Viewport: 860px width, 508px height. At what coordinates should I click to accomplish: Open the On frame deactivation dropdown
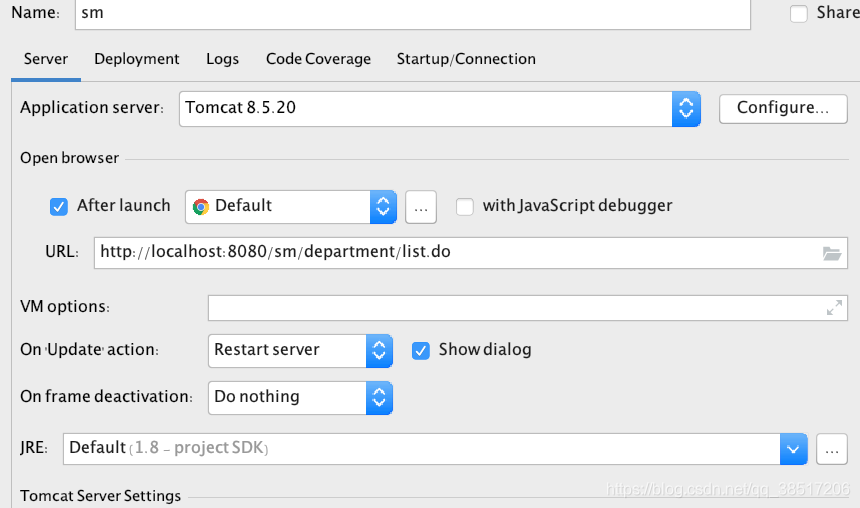301,398
